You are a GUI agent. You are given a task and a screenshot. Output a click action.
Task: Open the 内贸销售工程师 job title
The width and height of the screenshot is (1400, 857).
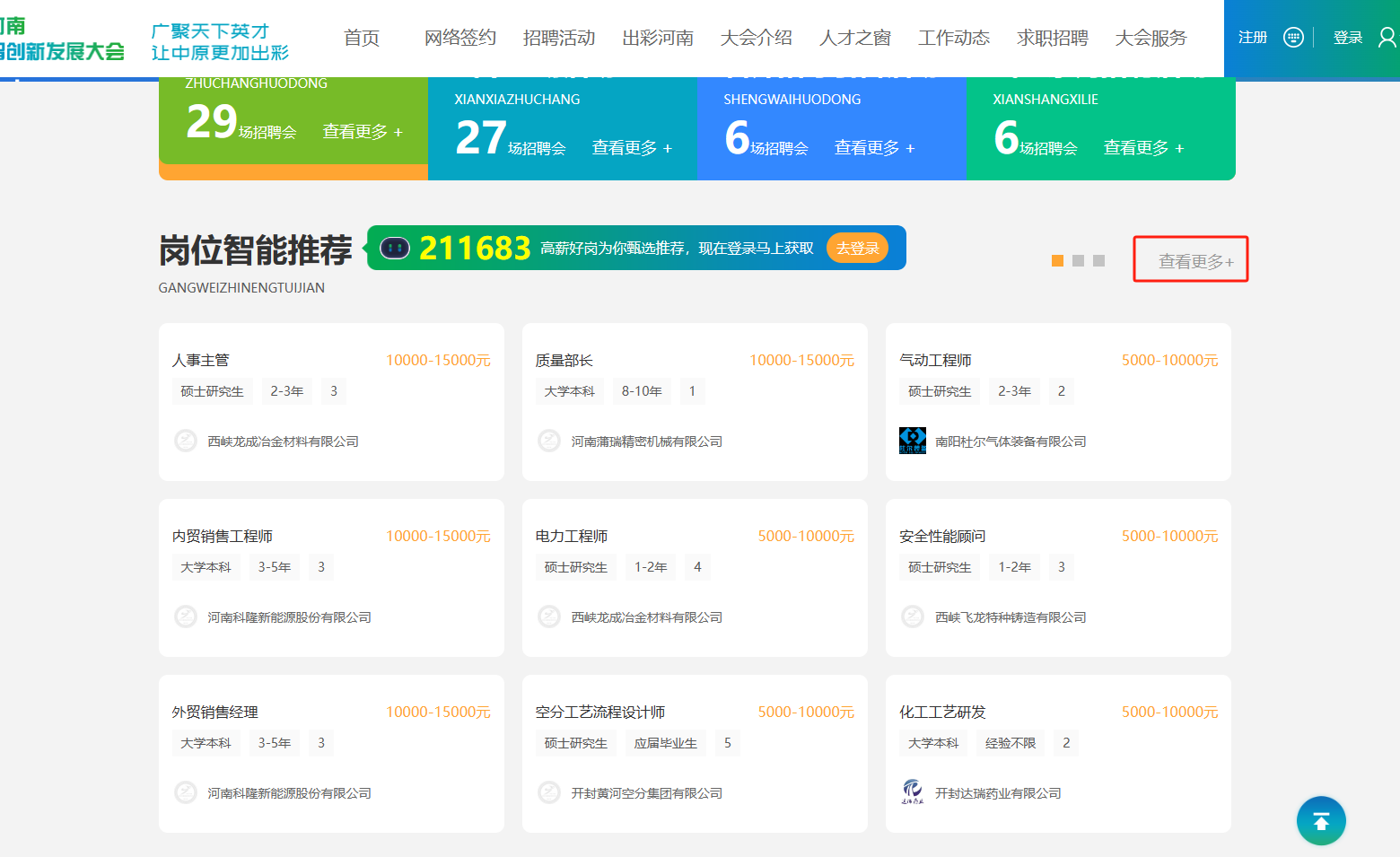[x=223, y=536]
